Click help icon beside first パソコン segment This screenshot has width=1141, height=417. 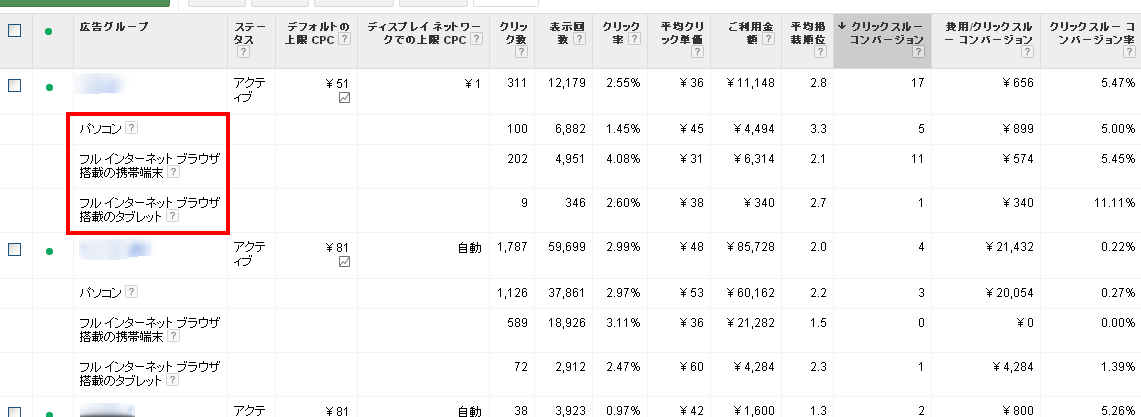pyautogui.click(x=131, y=128)
